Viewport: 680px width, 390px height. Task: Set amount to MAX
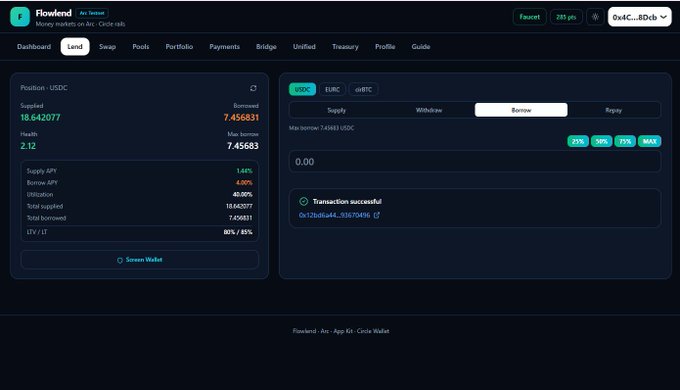[x=649, y=141]
